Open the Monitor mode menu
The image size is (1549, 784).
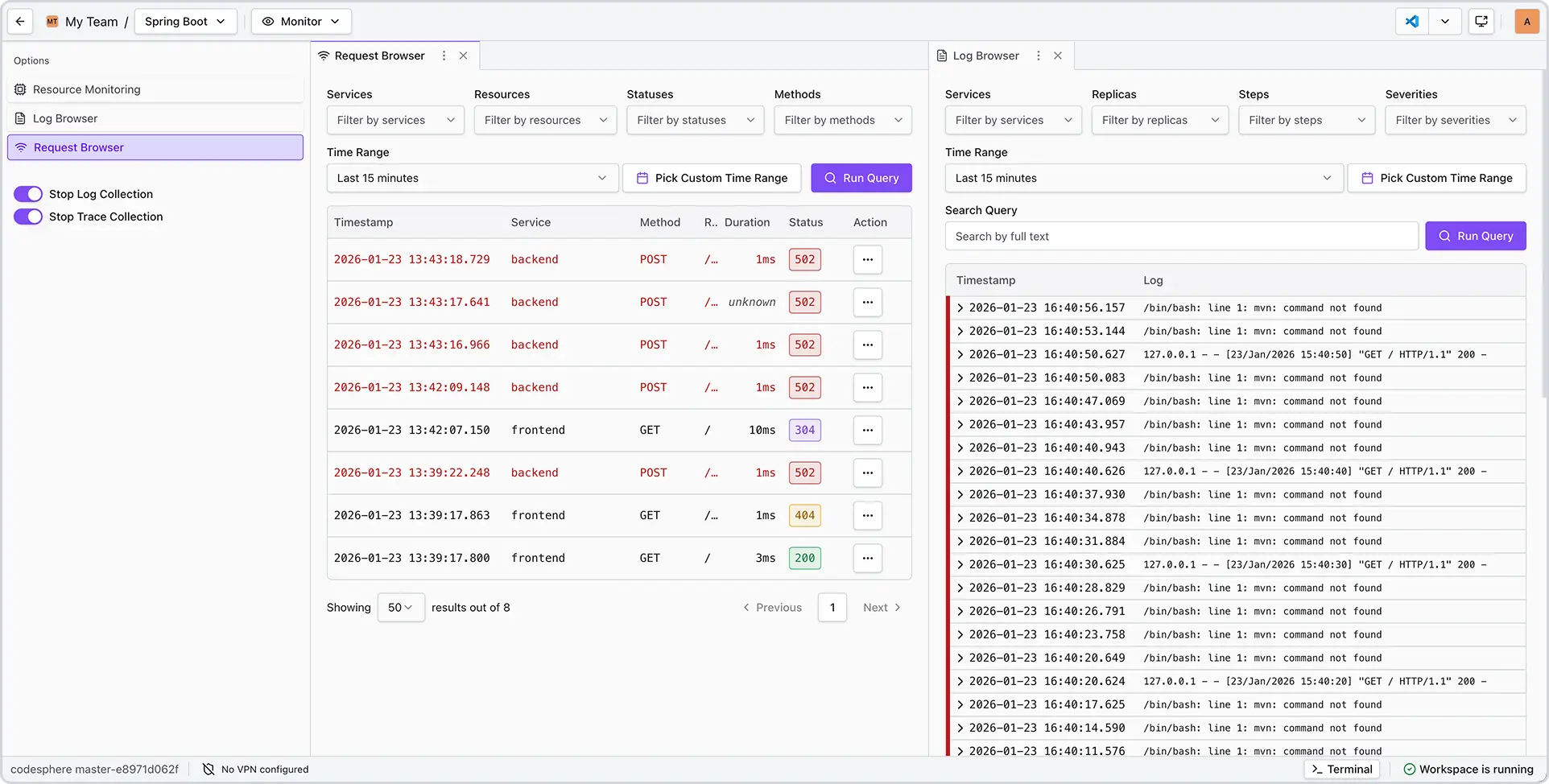[x=300, y=21]
